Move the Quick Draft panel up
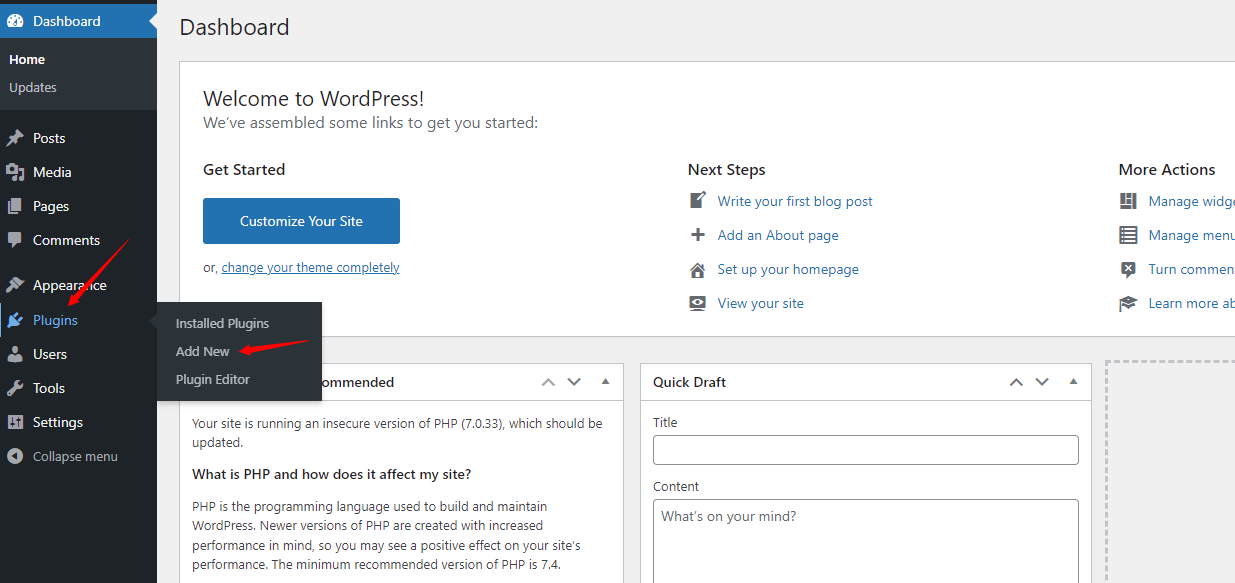 (x=1016, y=382)
